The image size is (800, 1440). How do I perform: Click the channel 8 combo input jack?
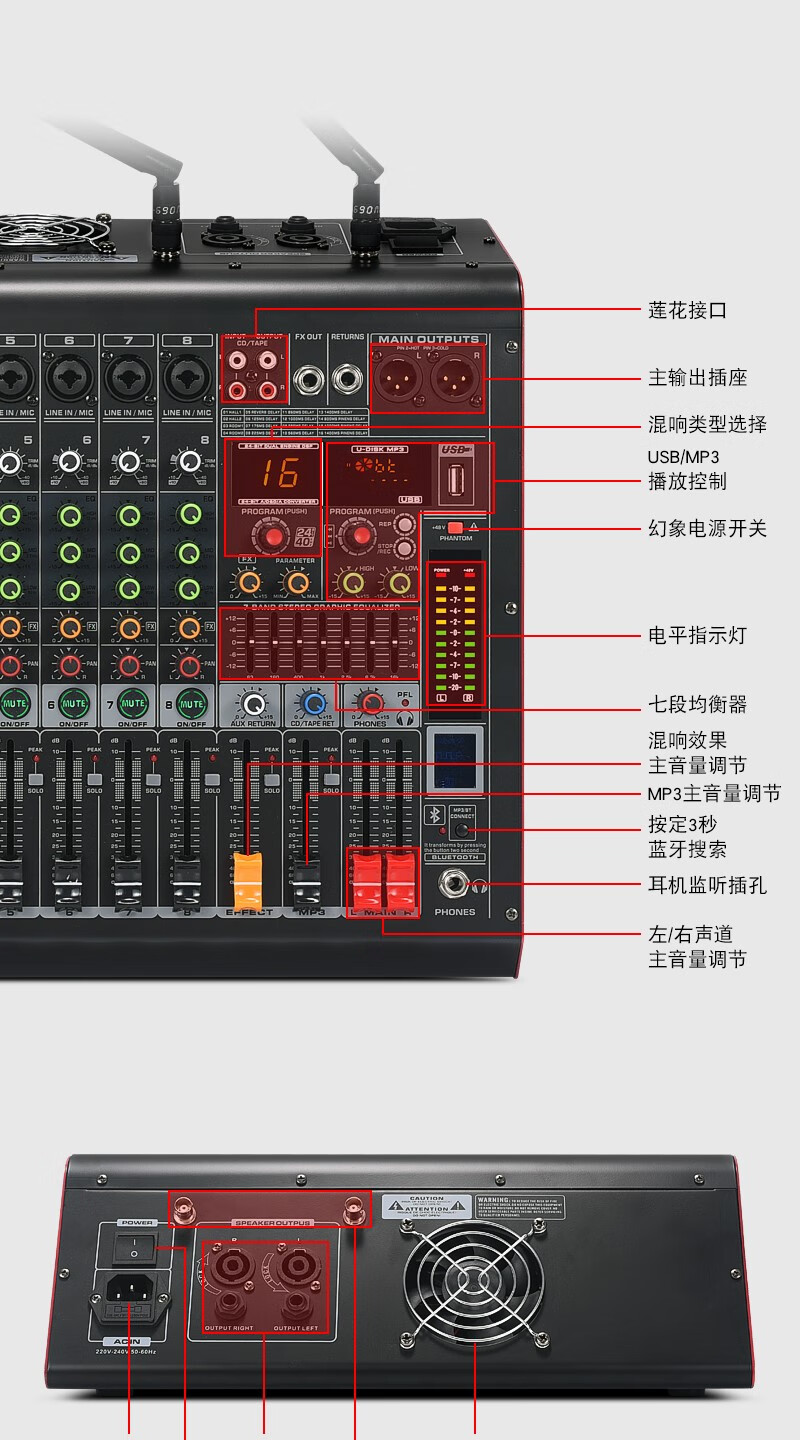click(187, 379)
